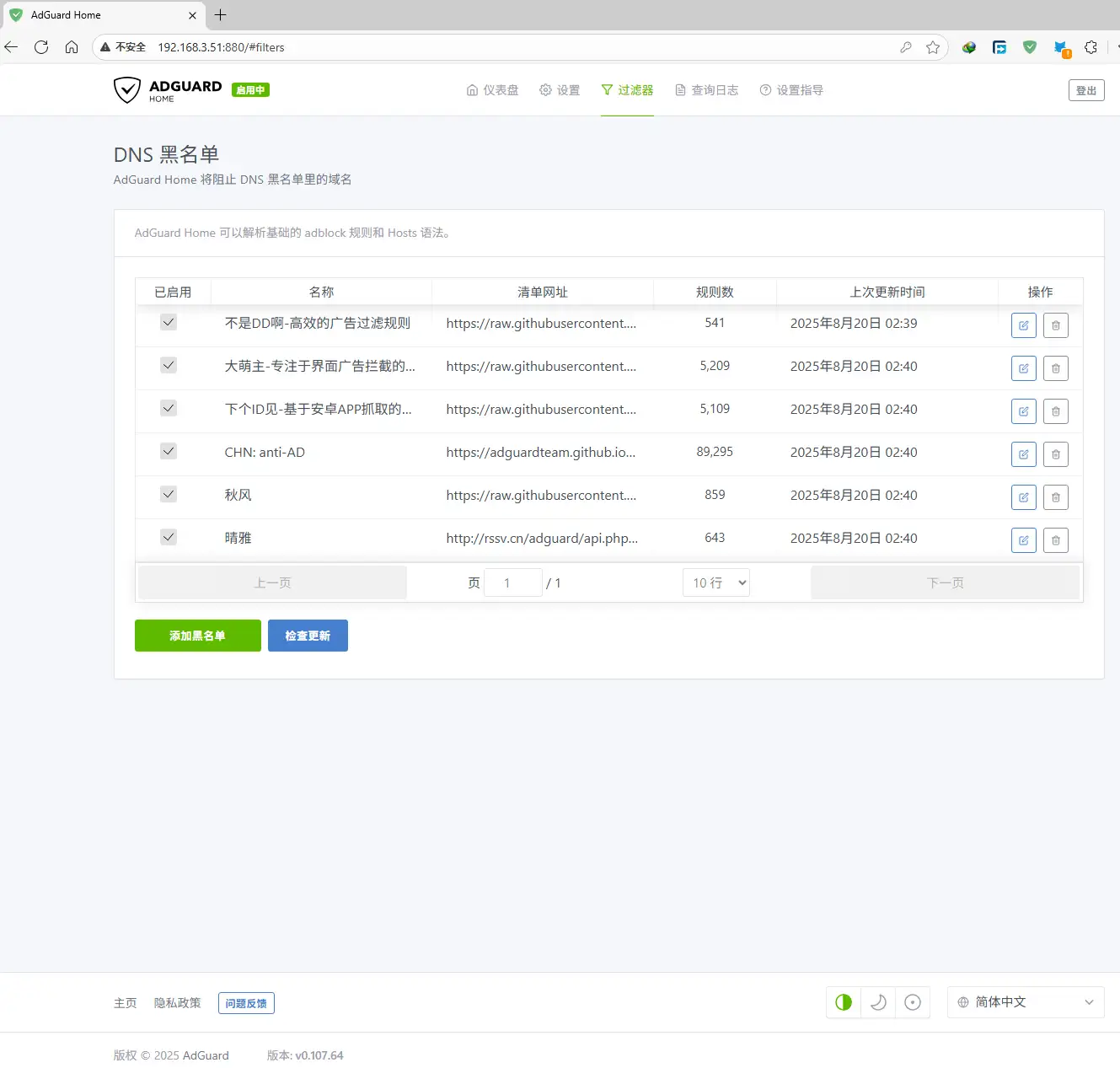Open the language selection dropdown

pos(1026,1002)
